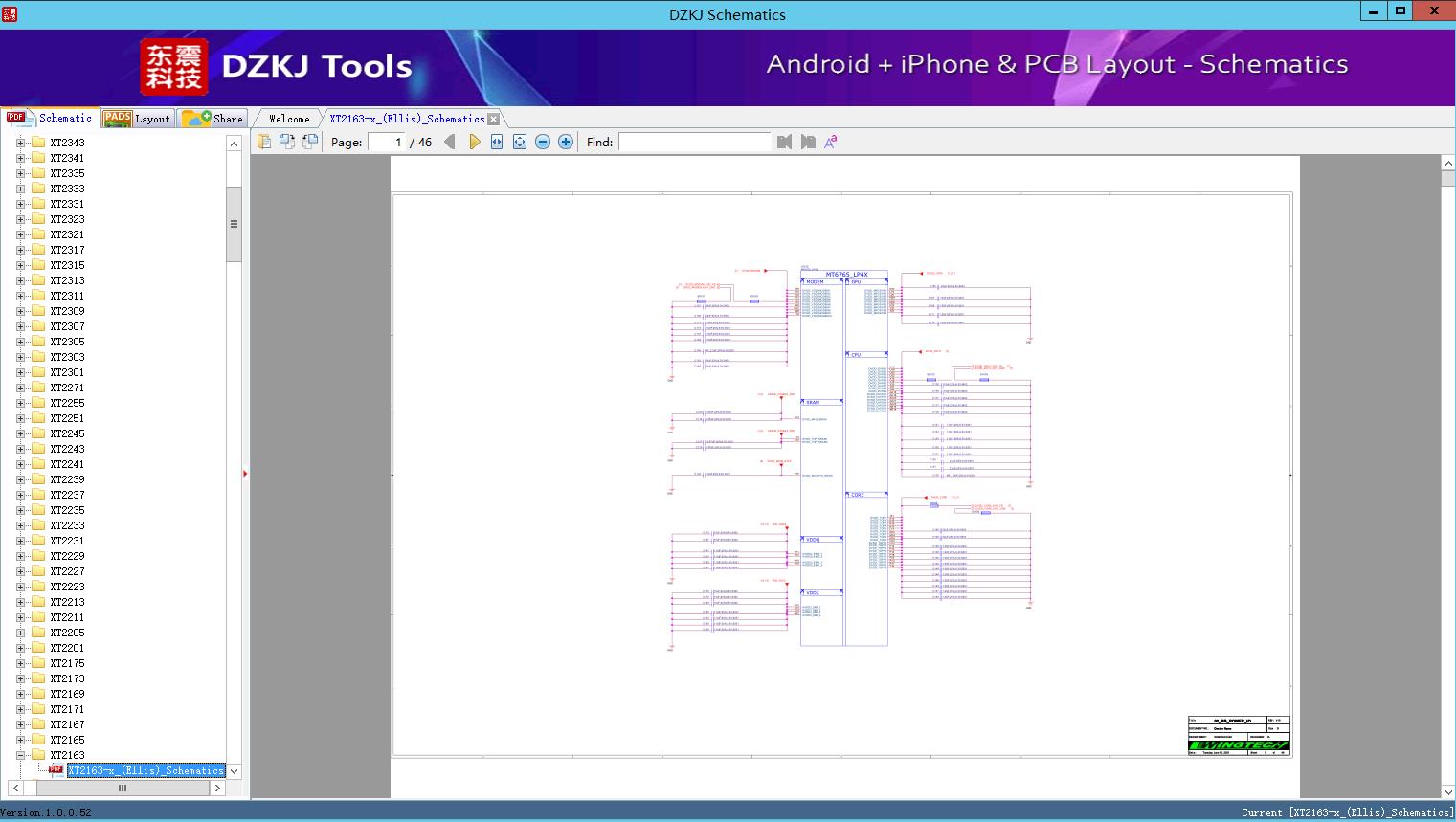The width and height of the screenshot is (1456, 822).
Task: Click the copy page icon in toolbar
Action: [x=264, y=142]
